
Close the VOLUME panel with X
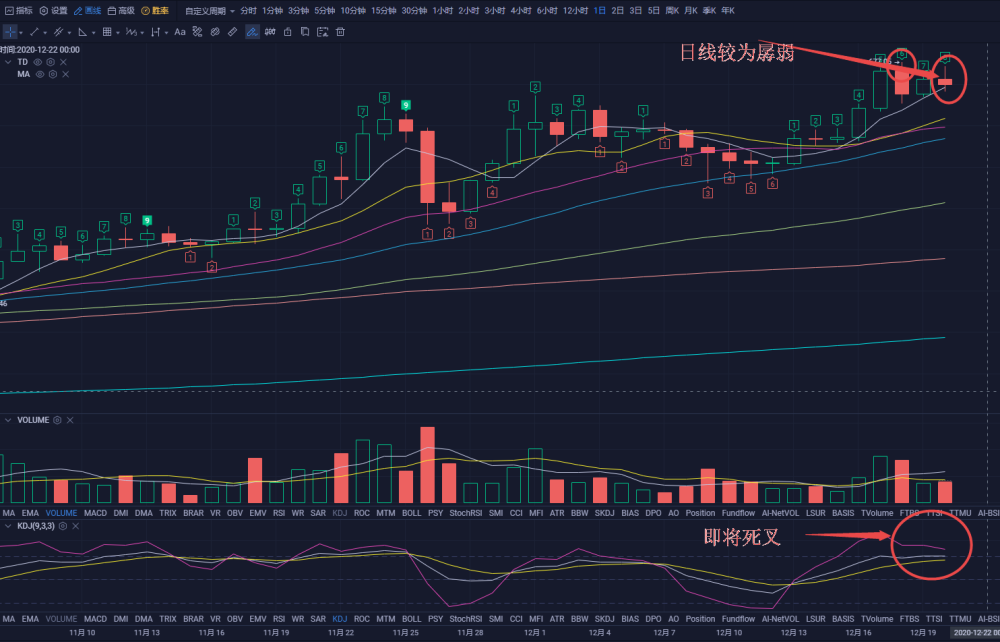click(x=70, y=420)
